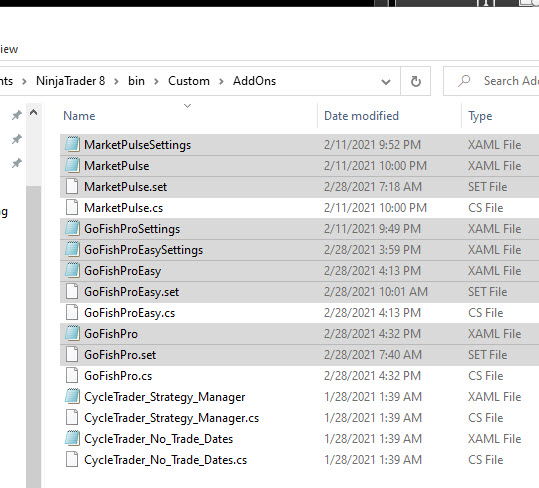The image size is (539, 488).
Task: Select the GoFishProEasySettings file name
Action: click(x=144, y=250)
